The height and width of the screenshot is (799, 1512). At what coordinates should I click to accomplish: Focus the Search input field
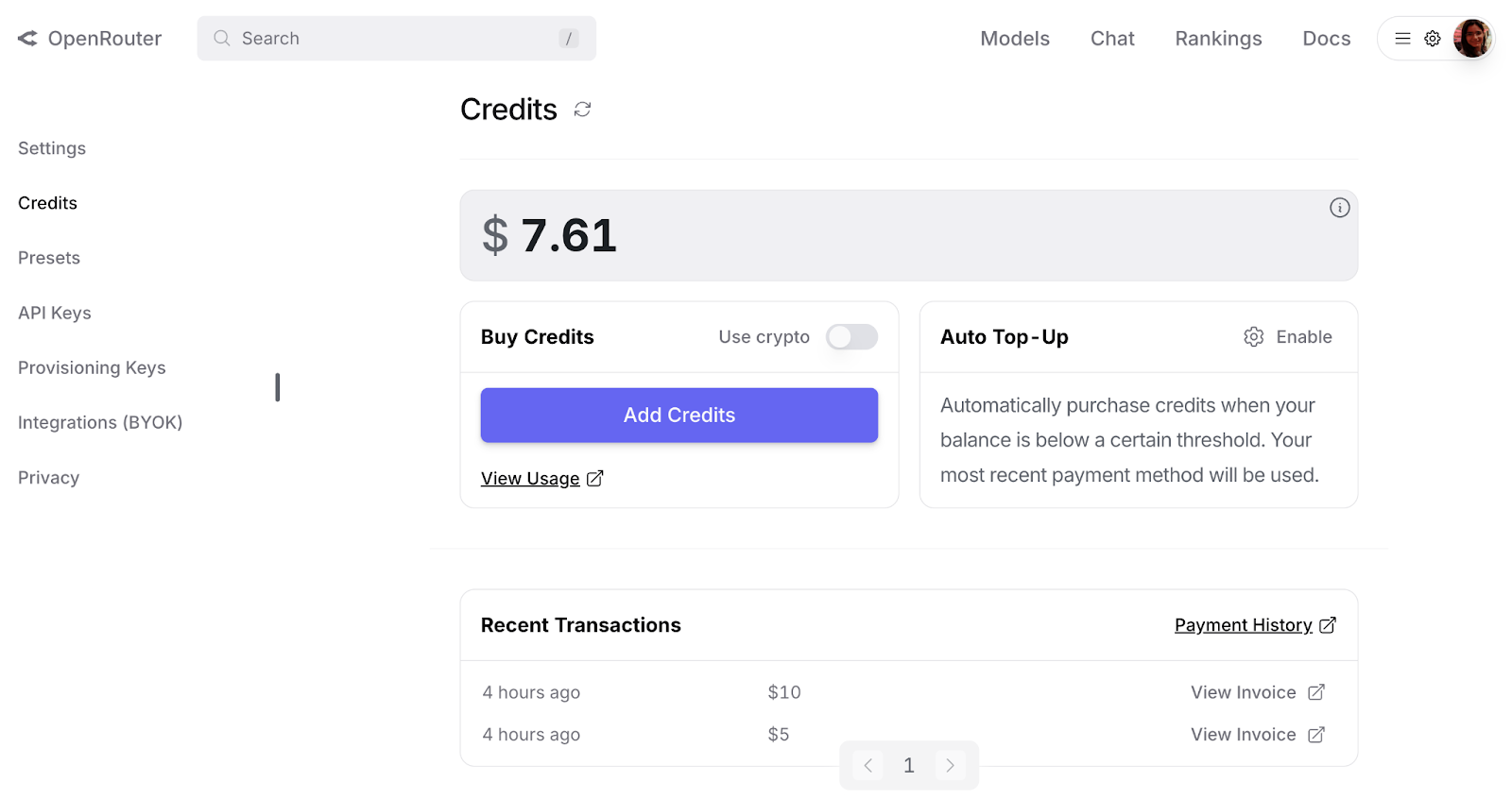click(397, 39)
